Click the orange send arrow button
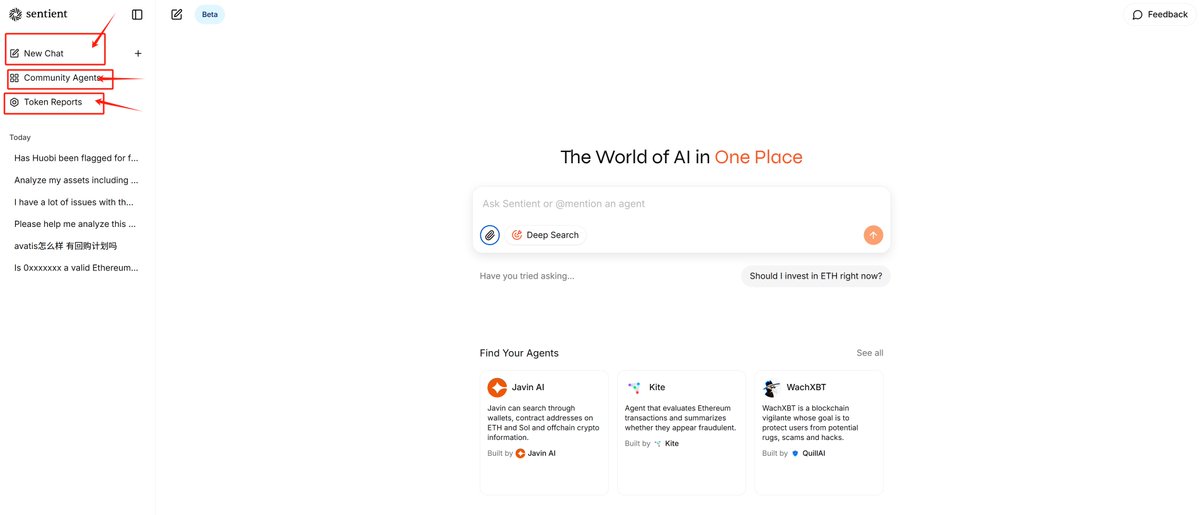The image size is (1200, 515). 873,235
